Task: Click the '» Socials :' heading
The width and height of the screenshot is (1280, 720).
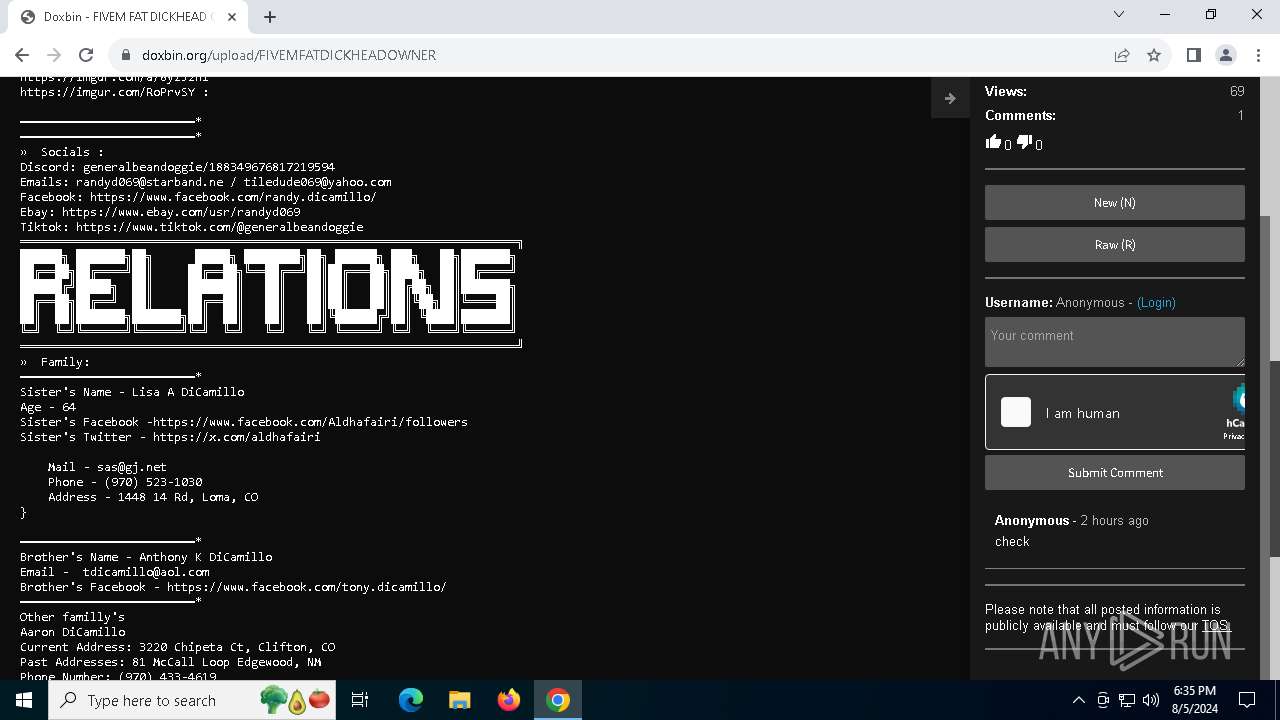Action: point(62,152)
